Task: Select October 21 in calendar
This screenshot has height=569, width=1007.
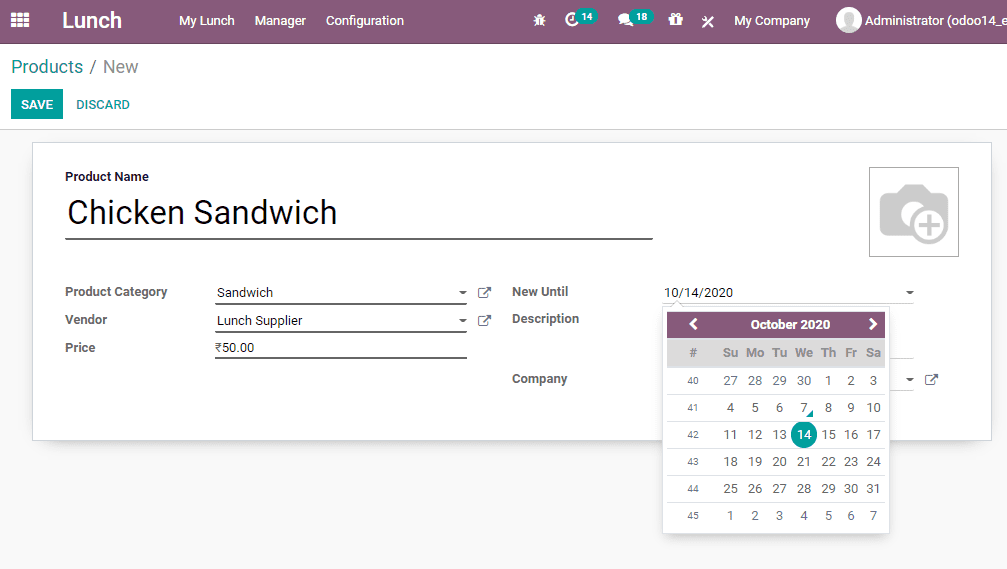Action: (x=804, y=462)
